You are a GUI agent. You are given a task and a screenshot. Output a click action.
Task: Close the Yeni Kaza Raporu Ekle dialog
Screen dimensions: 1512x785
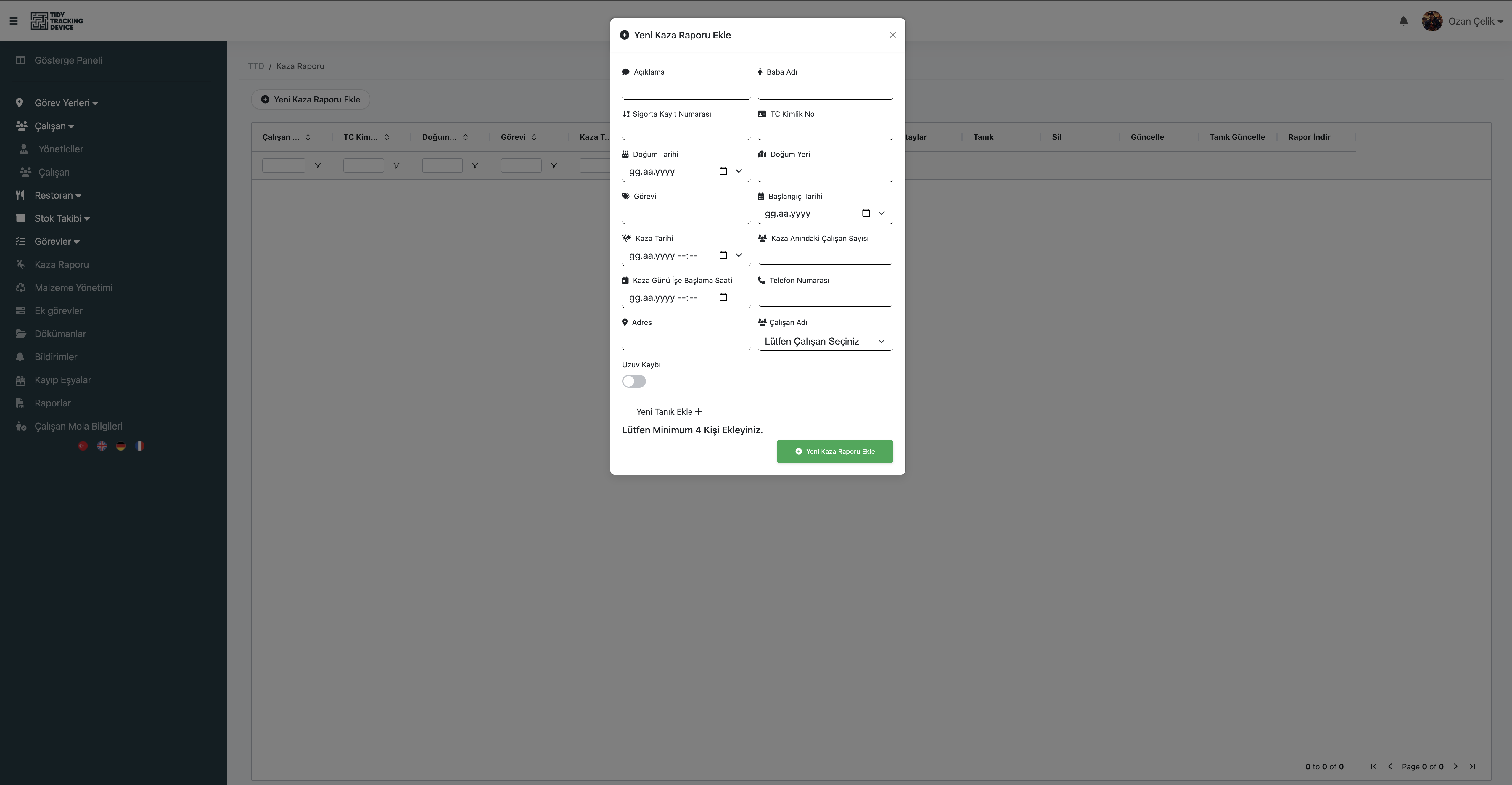892,35
